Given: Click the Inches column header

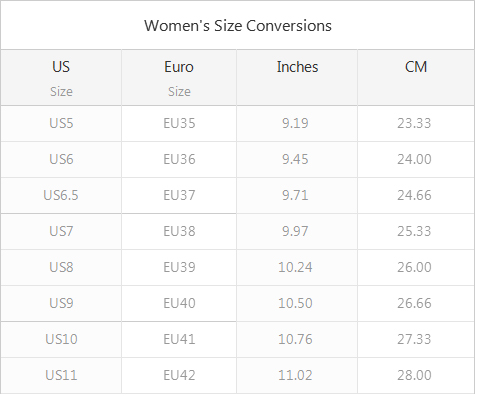Looking at the screenshot, I should 297,78.
